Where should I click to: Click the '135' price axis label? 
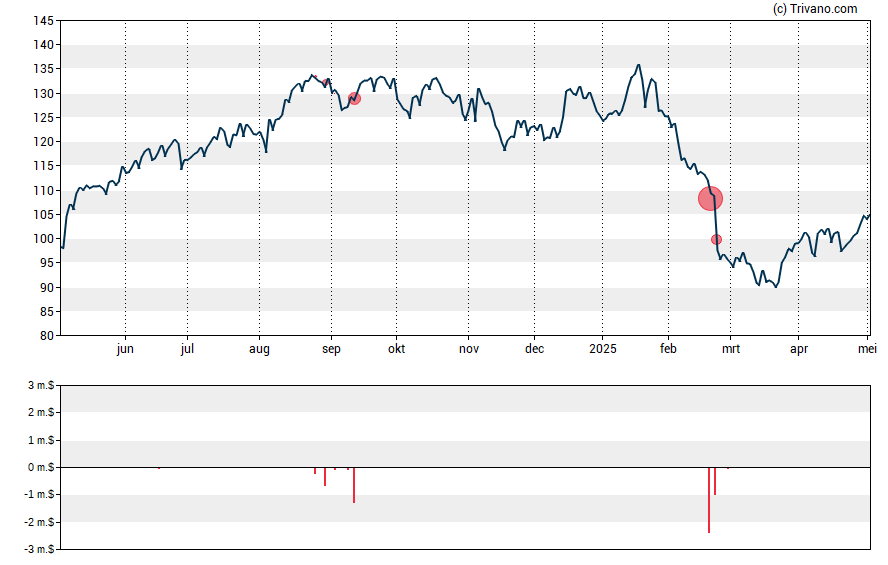tap(44, 69)
